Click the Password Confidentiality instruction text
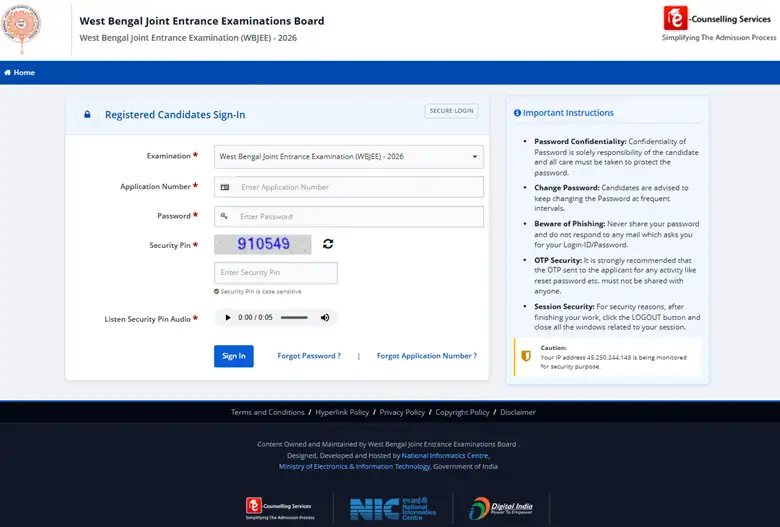This screenshot has width=780, height=527. point(616,157)
